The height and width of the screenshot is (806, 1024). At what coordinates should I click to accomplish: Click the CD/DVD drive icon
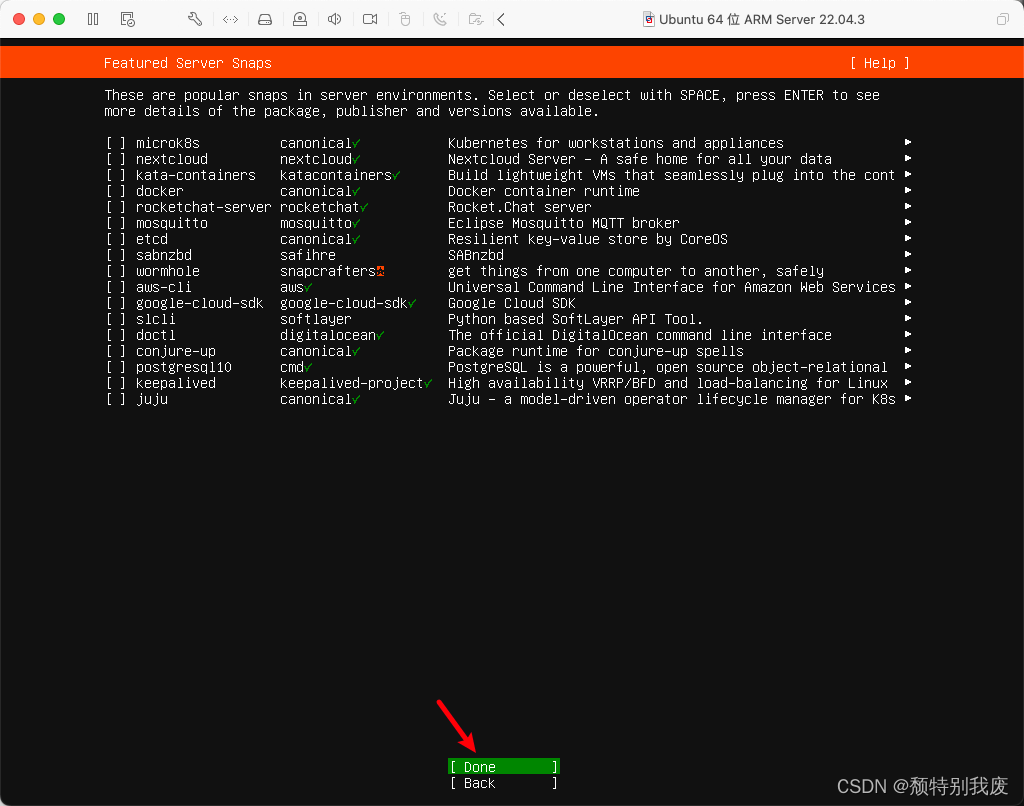(x=300, y=20)
